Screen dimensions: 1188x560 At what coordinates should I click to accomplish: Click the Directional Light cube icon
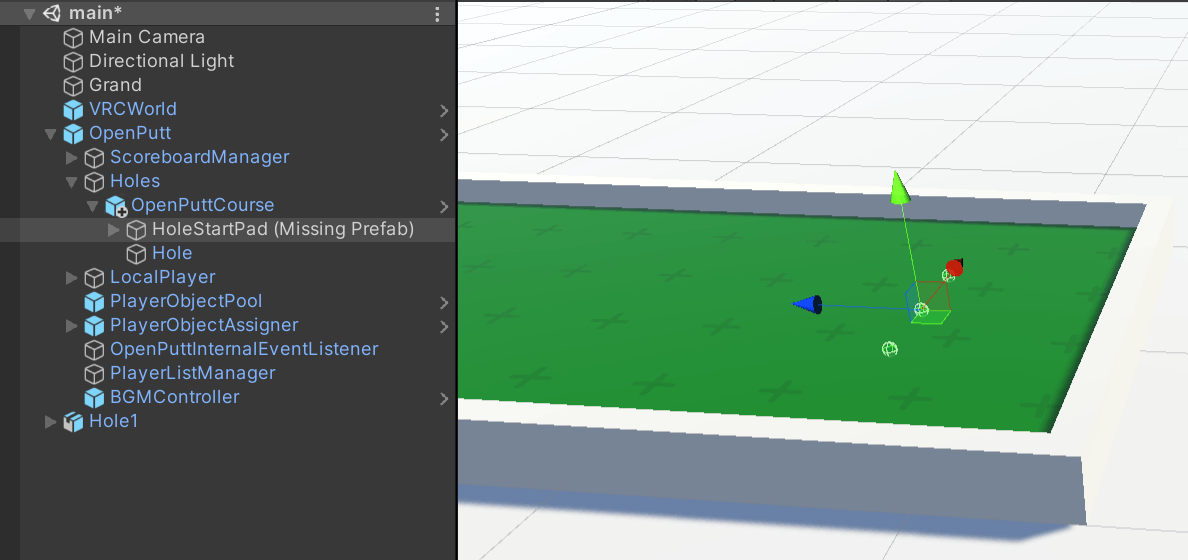coord(73,61)
